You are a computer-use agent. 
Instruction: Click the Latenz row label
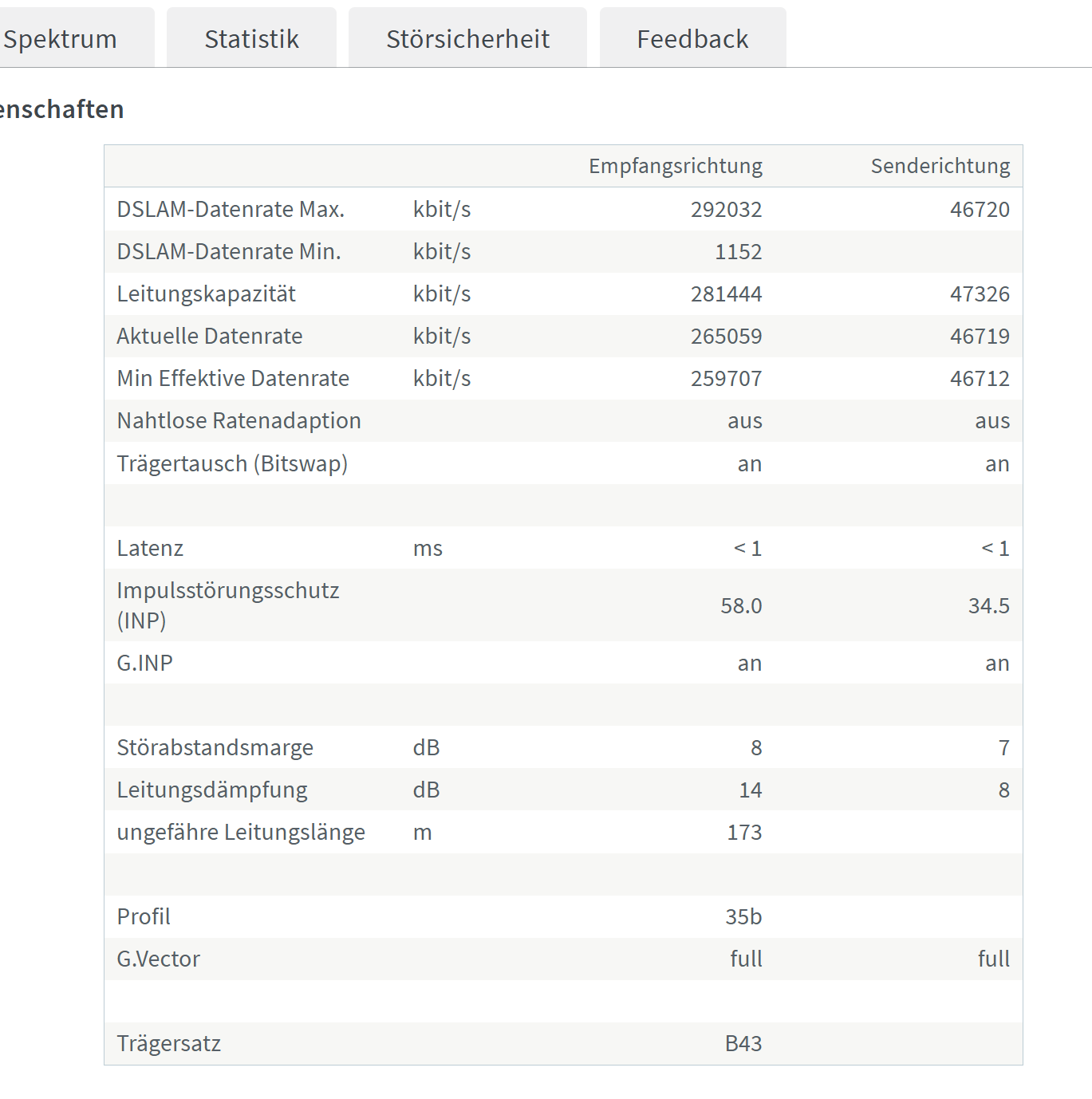(150, 548)
